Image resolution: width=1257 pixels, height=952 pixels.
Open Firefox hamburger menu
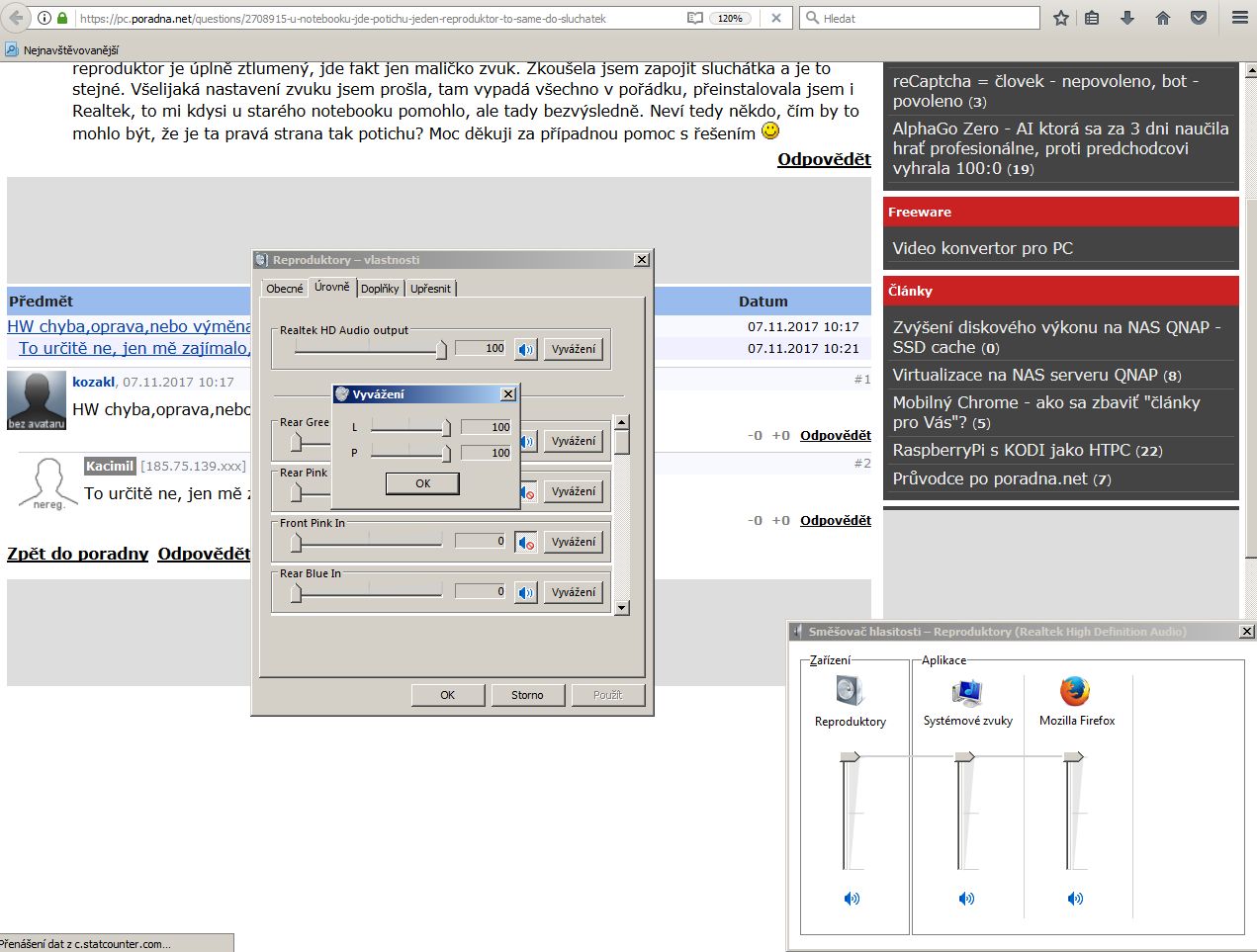click(x=1239, y=18)
